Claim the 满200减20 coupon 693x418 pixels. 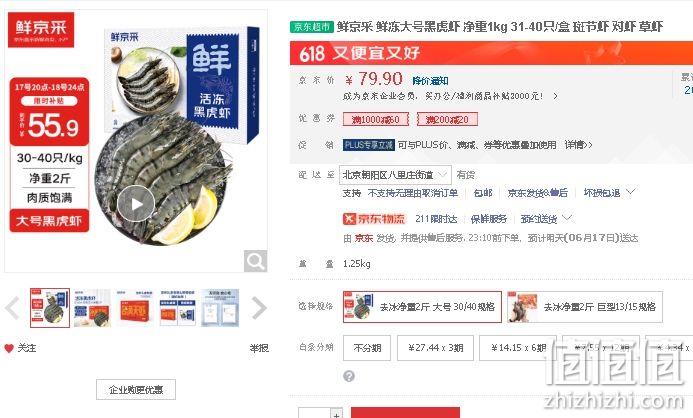pos(447,119)
